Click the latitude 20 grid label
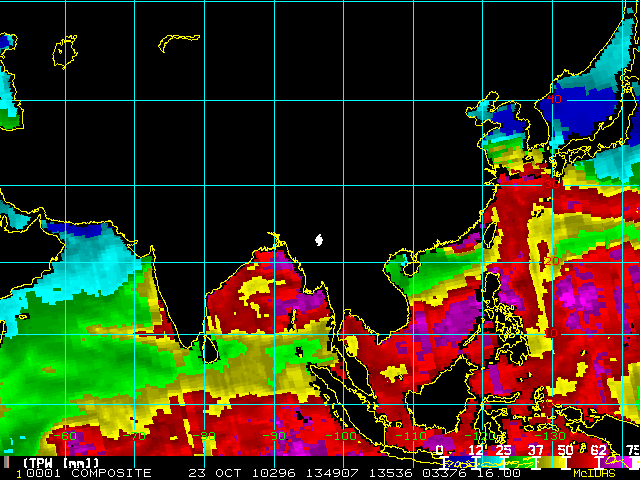The height and width of the screenshot is (480, 640). [550, 260]
